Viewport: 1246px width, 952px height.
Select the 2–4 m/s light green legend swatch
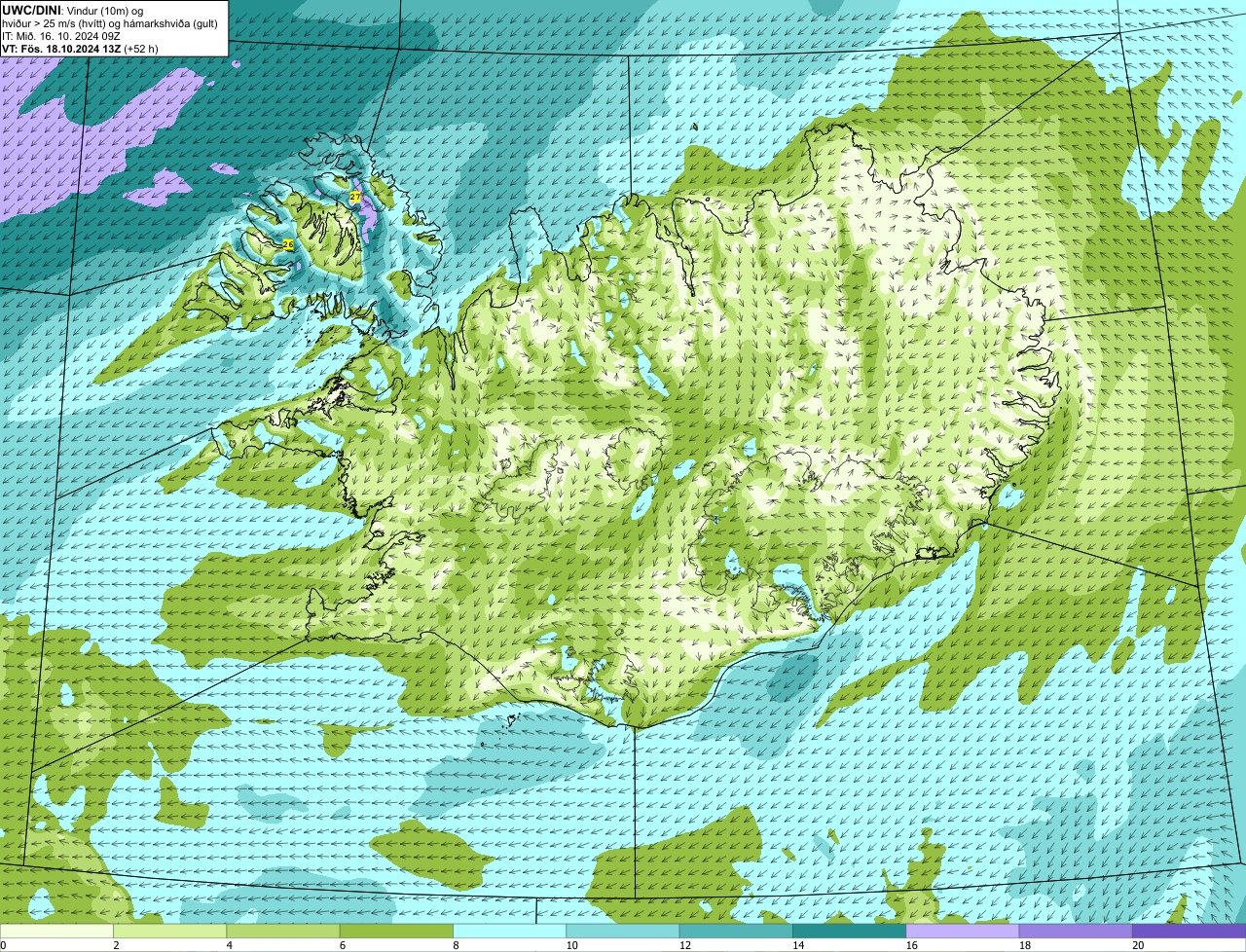click(169, 931)
